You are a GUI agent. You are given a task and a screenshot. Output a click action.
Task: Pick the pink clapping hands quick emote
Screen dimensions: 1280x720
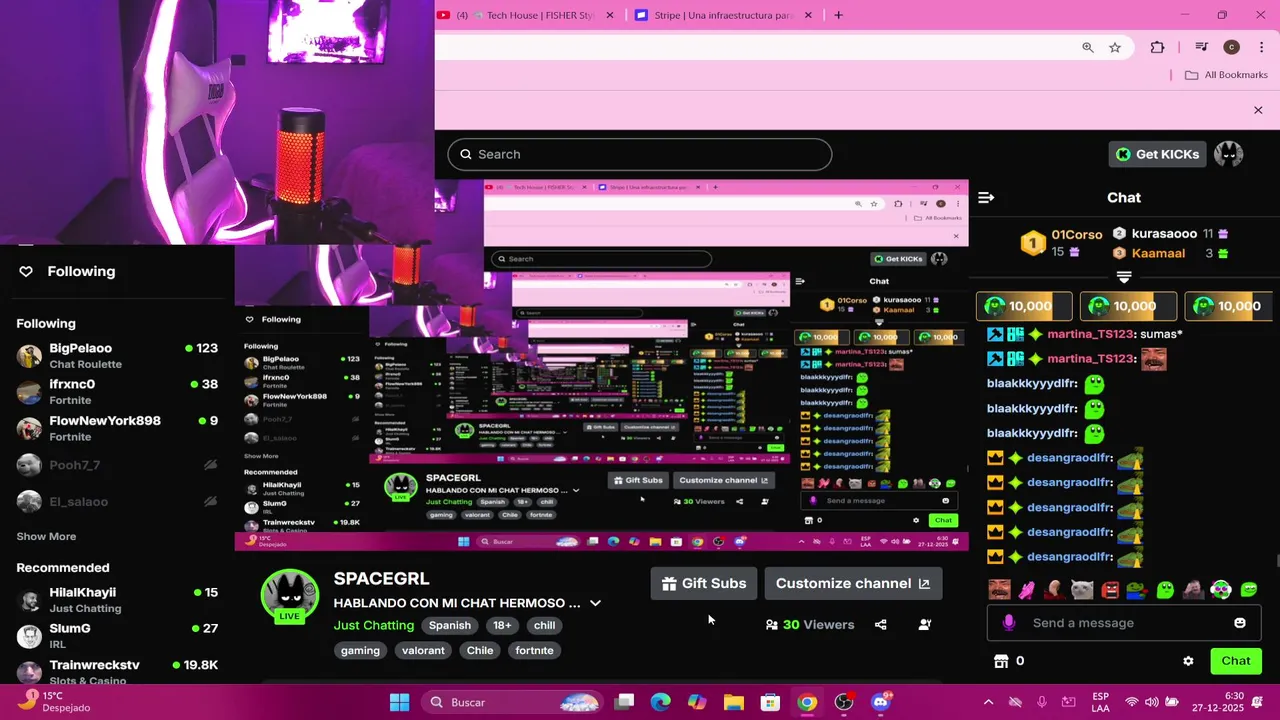pyautogui.click(x=1026, y=590)
